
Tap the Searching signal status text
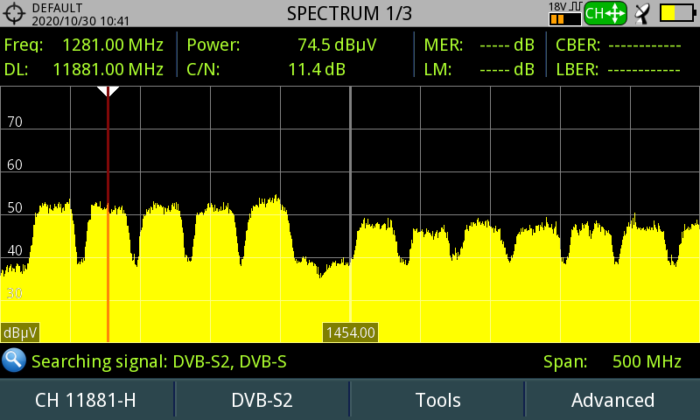pos(159,362)
